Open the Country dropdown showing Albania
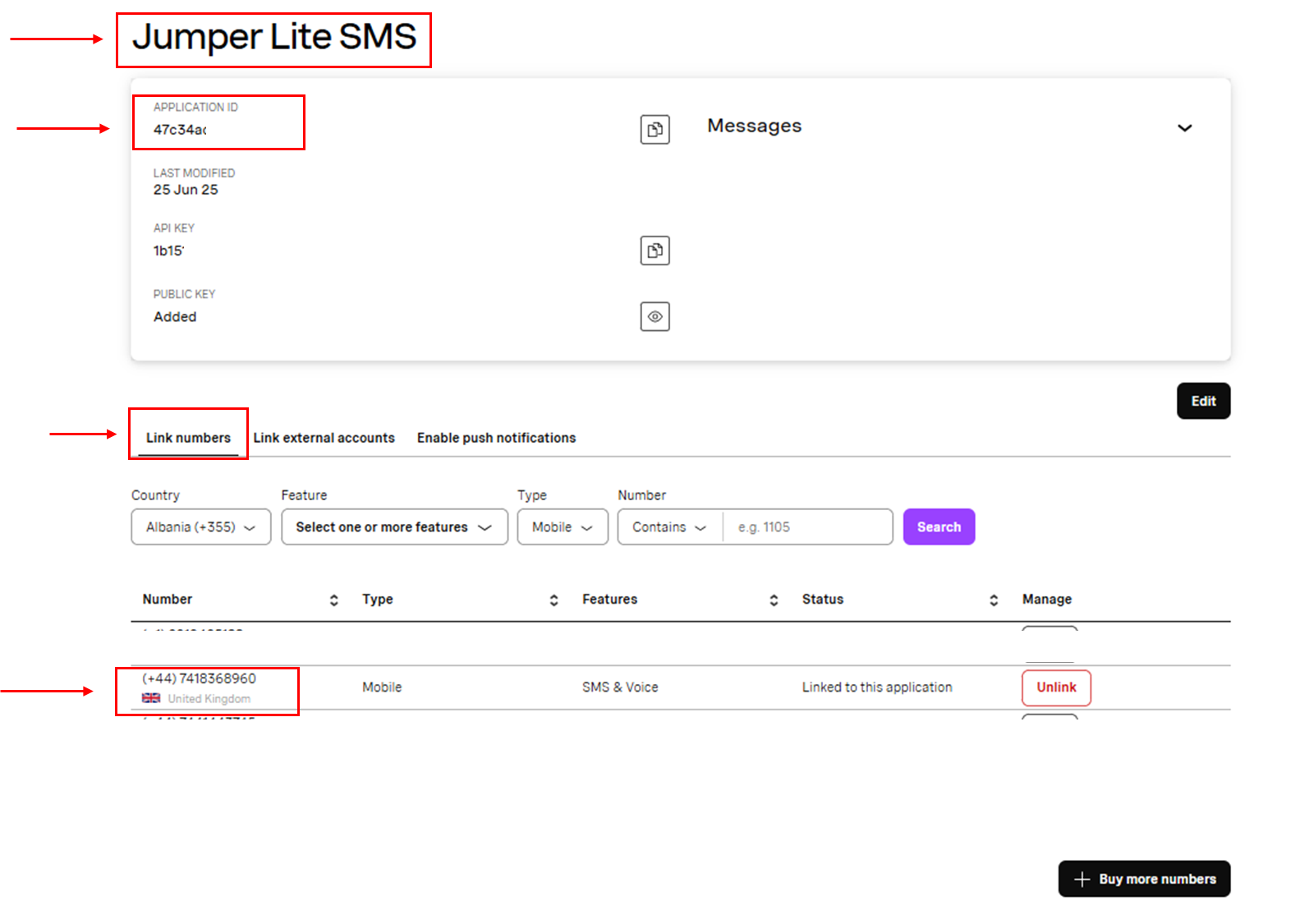Image resolution: width=1309 pixels, height=924 pixels. click(201, 526)
